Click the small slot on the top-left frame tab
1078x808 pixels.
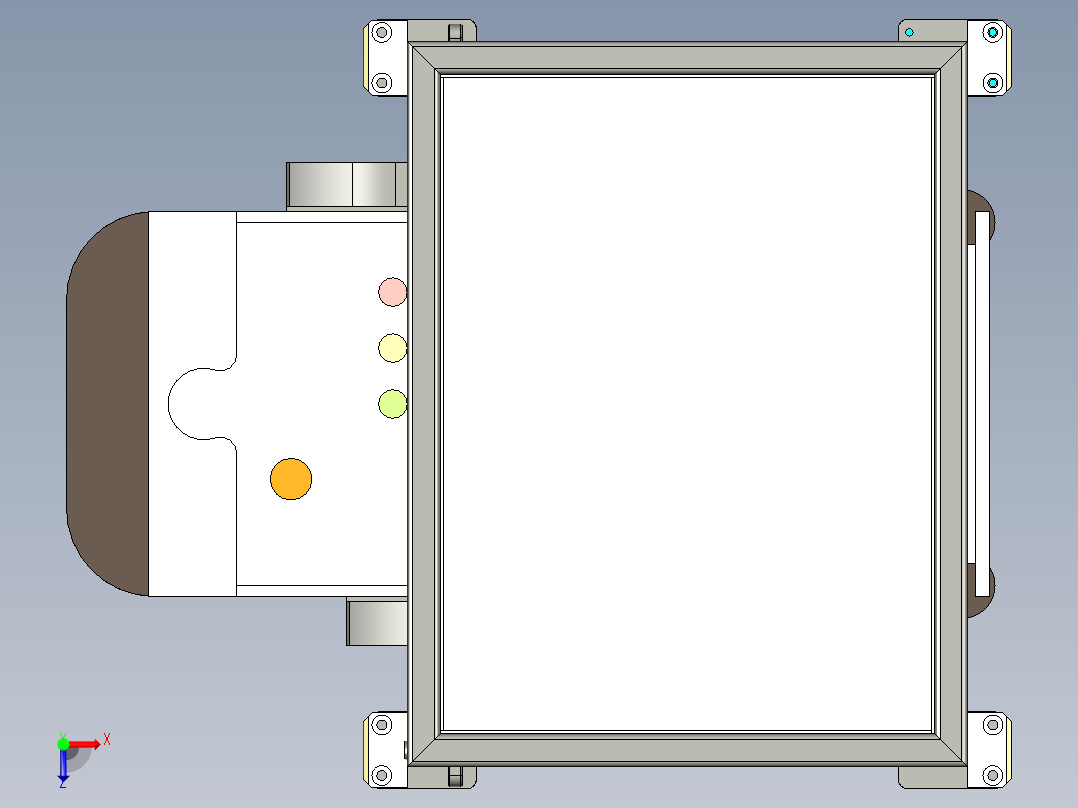[x=455, y=32]
